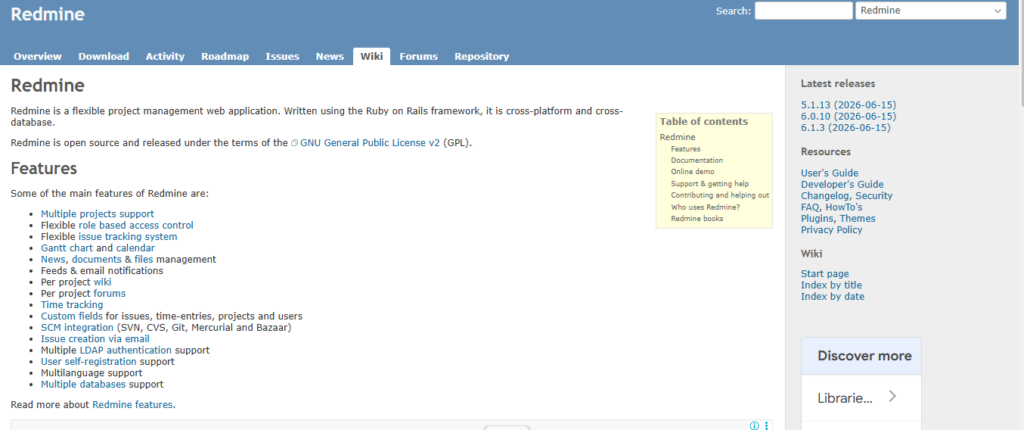1024x430 pixels.
Task: Open the News tab
Action: point(330,56)
